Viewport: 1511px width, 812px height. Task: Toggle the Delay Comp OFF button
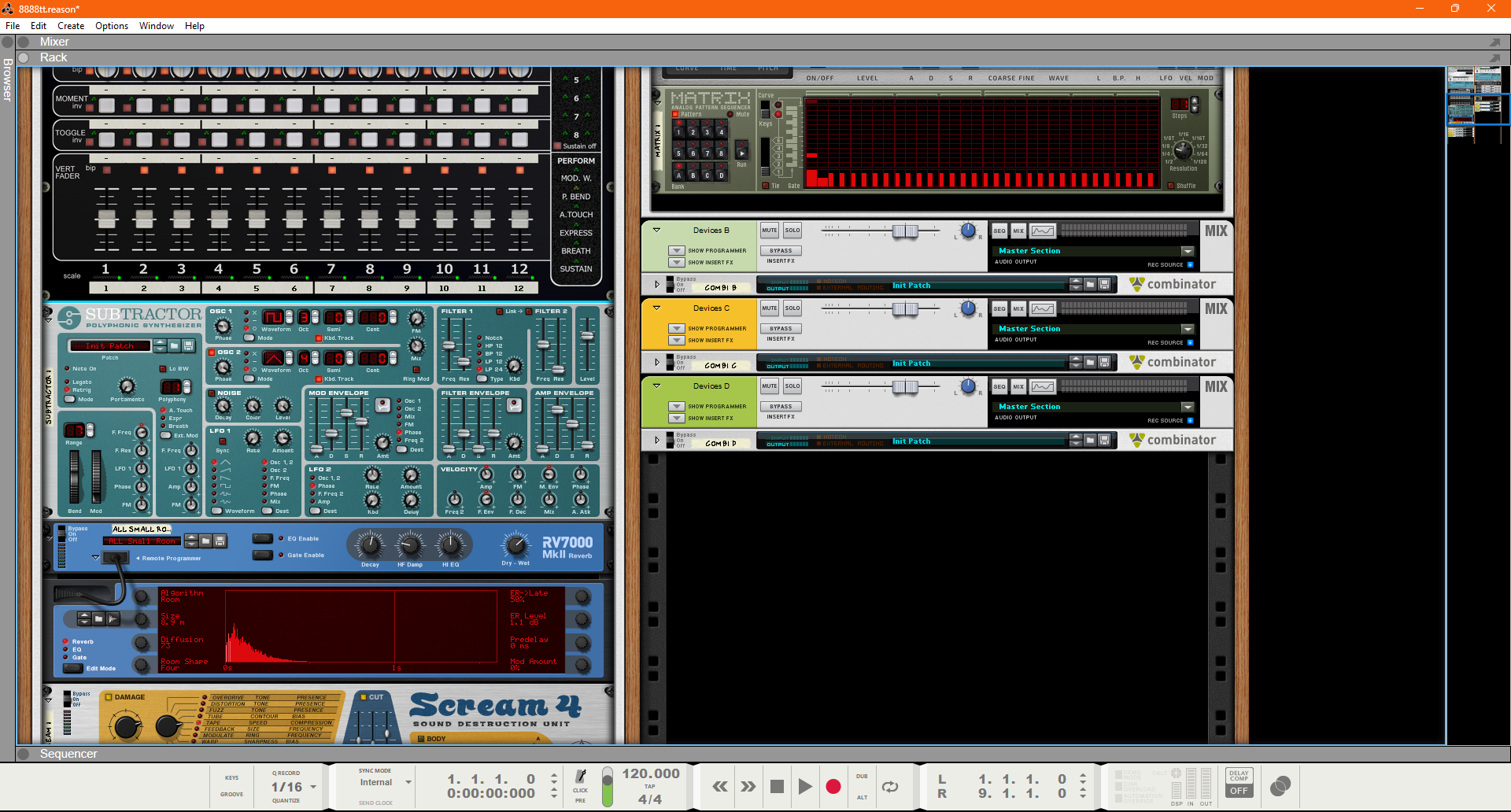(x=1239, y=791)
